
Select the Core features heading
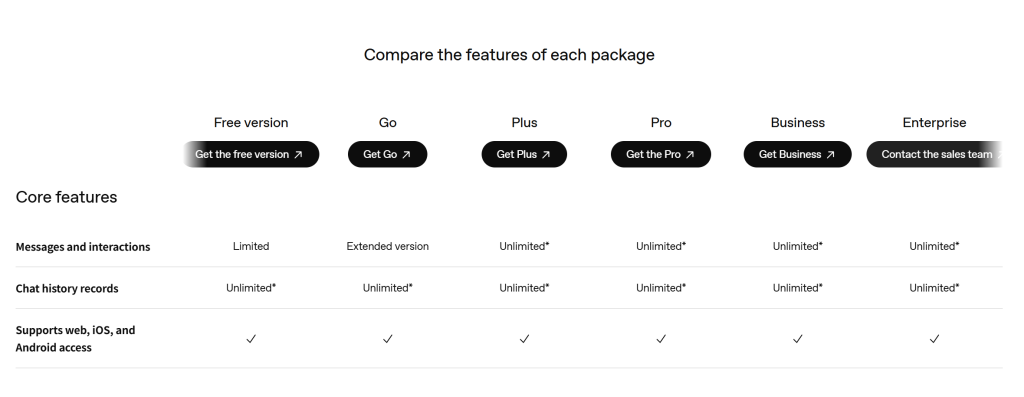tap(67, 197)
